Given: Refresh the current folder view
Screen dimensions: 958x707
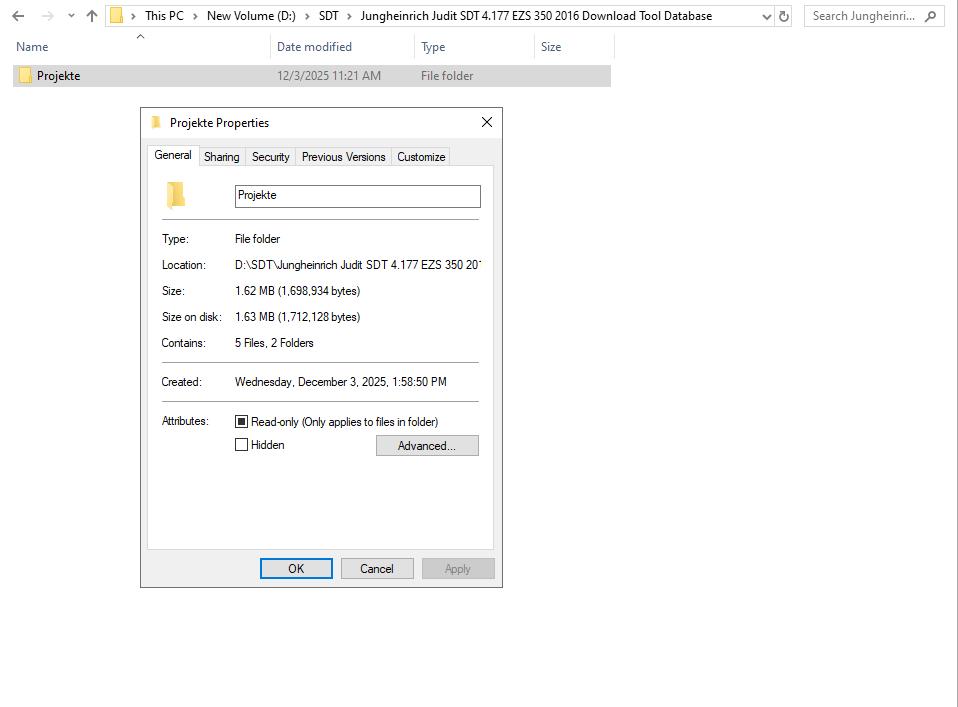Looking at the screenshot, I should tap(784, 16).
